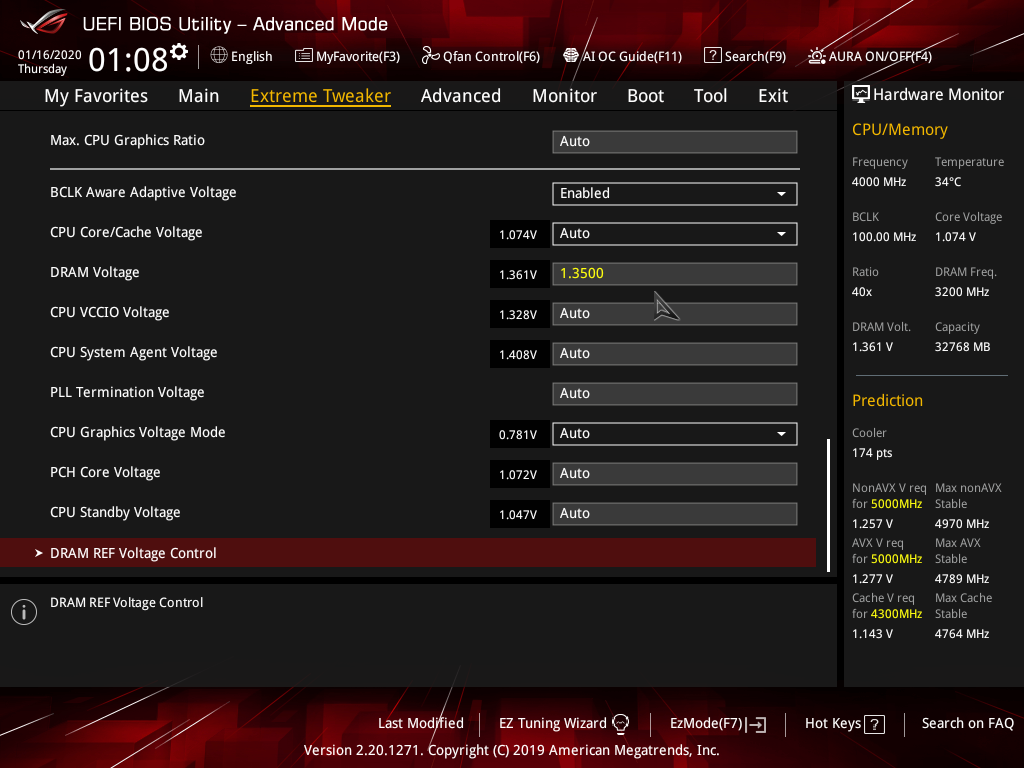Viewport: 1024px width, 768px height.
Task: Click the ROG logo icon
Action: pos(44,22)
